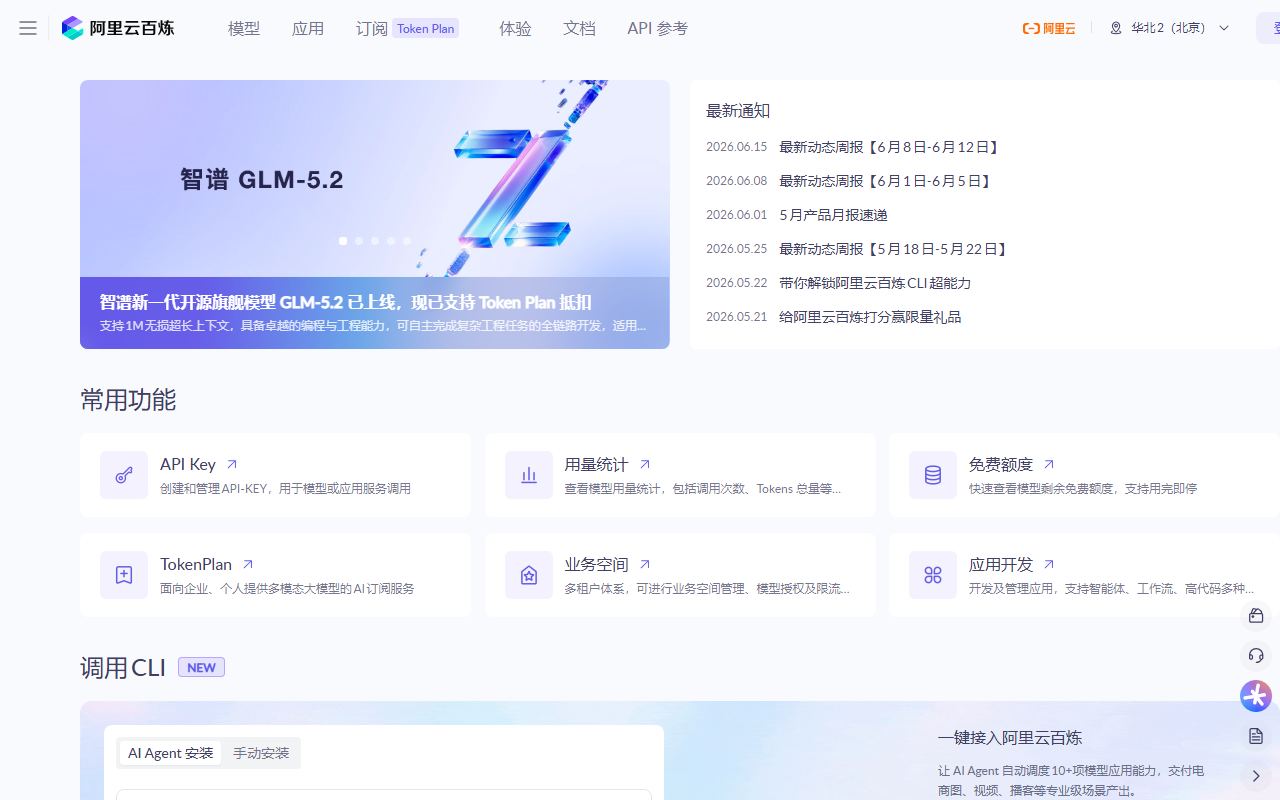Click the 常用功能 section heading
Viewport: 1280px width, 800px height.
coord(128,400)
